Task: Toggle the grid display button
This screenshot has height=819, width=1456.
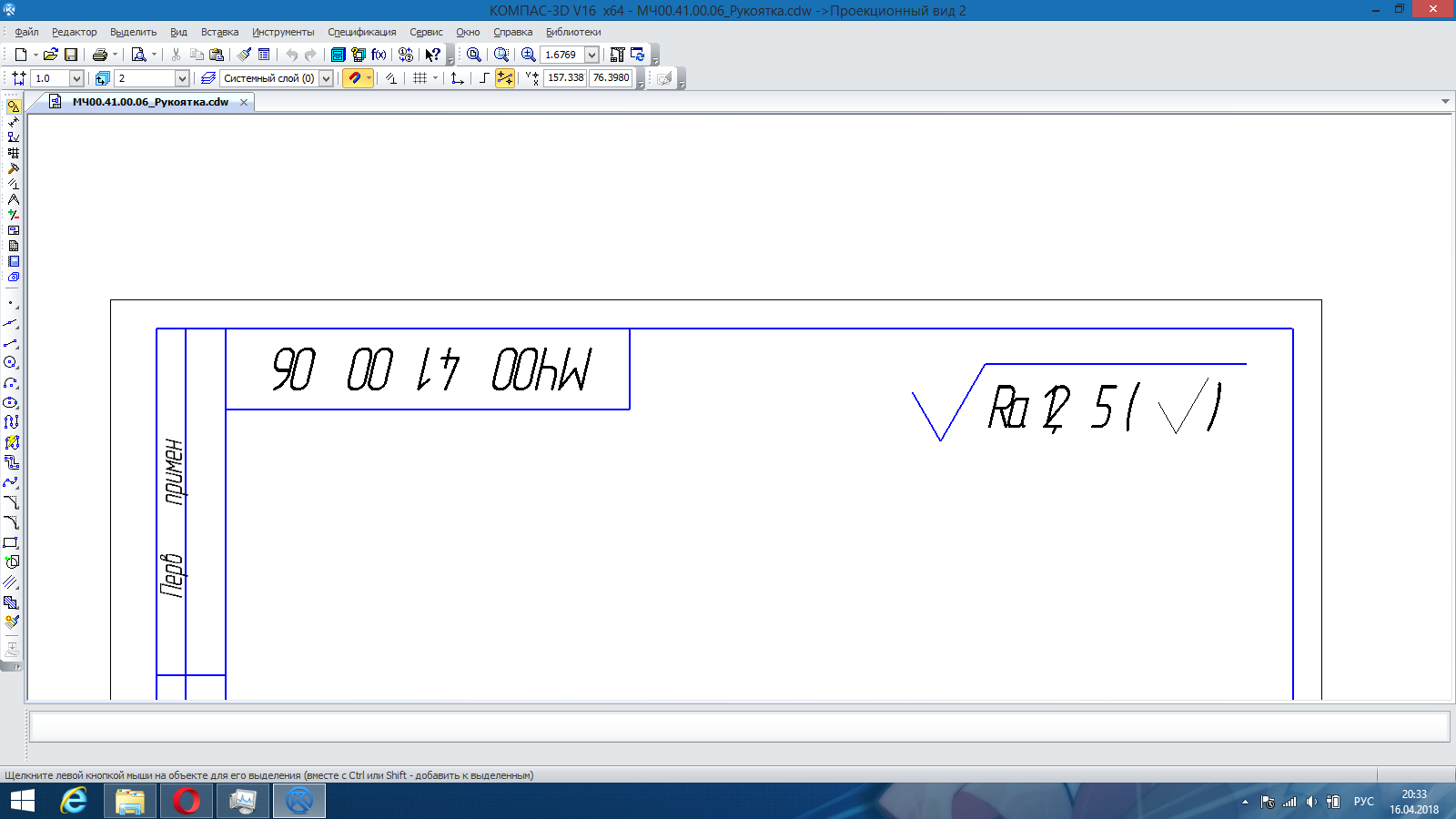Action: coord(420,78)
